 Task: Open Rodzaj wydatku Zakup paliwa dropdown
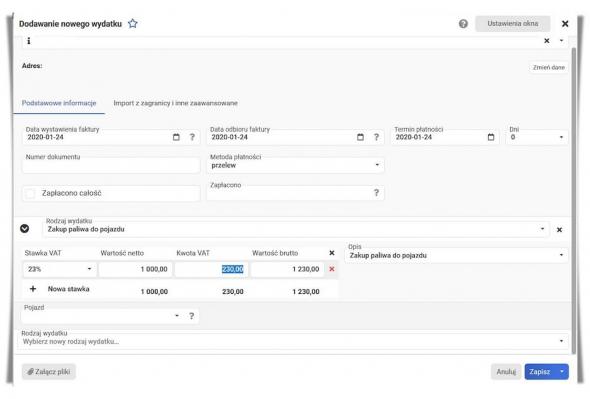point(296,229)
